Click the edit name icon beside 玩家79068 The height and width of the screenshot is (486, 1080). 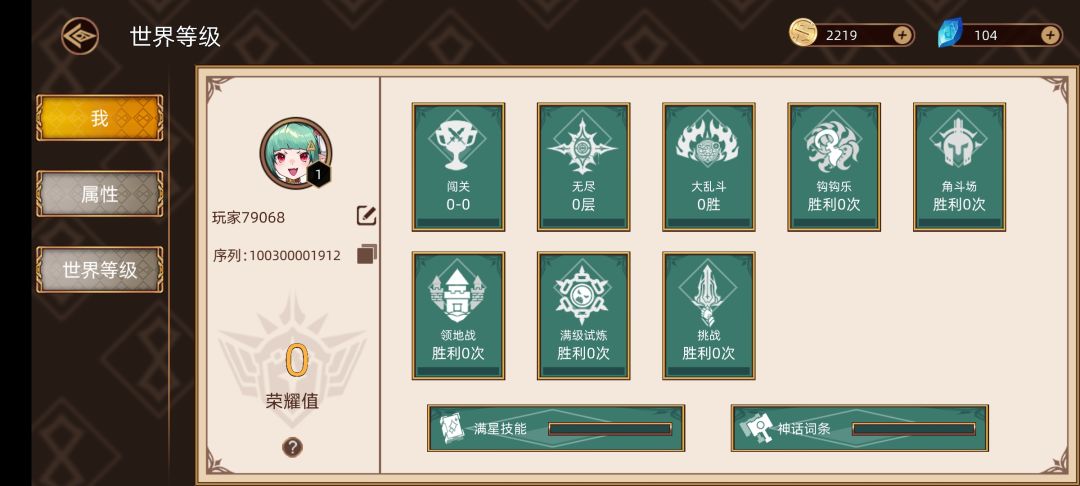pos(366,216)
